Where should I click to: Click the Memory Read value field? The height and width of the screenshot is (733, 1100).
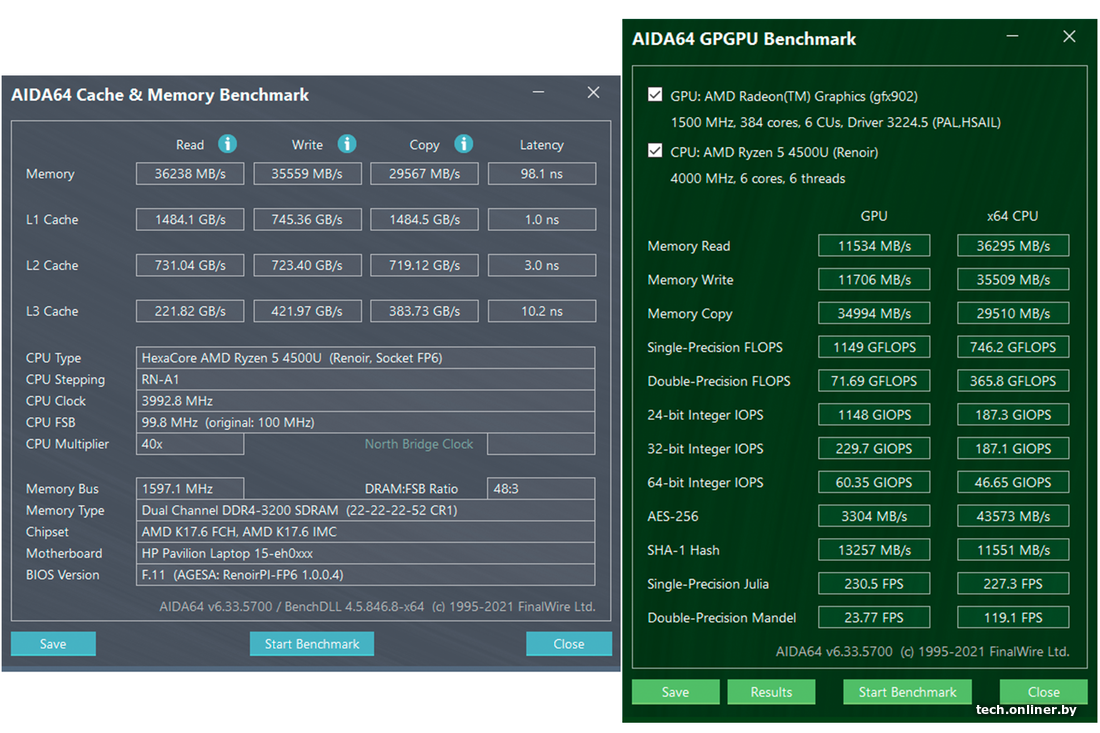[x=190, y=174]
